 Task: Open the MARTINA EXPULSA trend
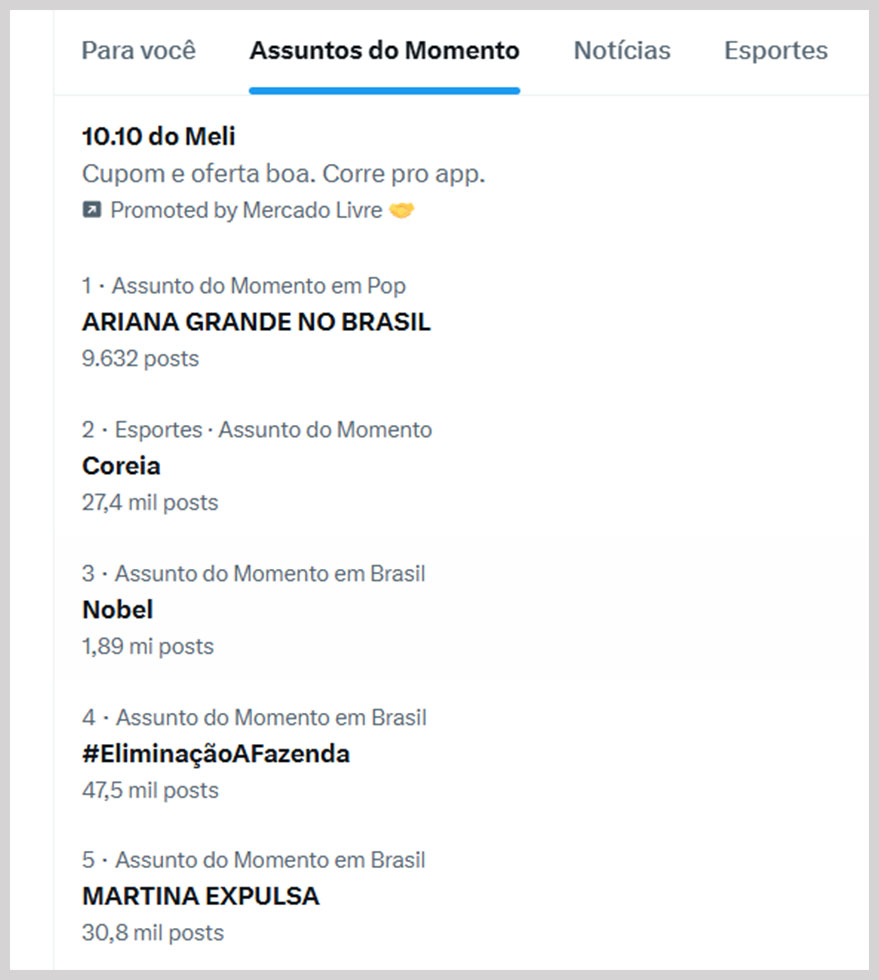pos(201,897)
